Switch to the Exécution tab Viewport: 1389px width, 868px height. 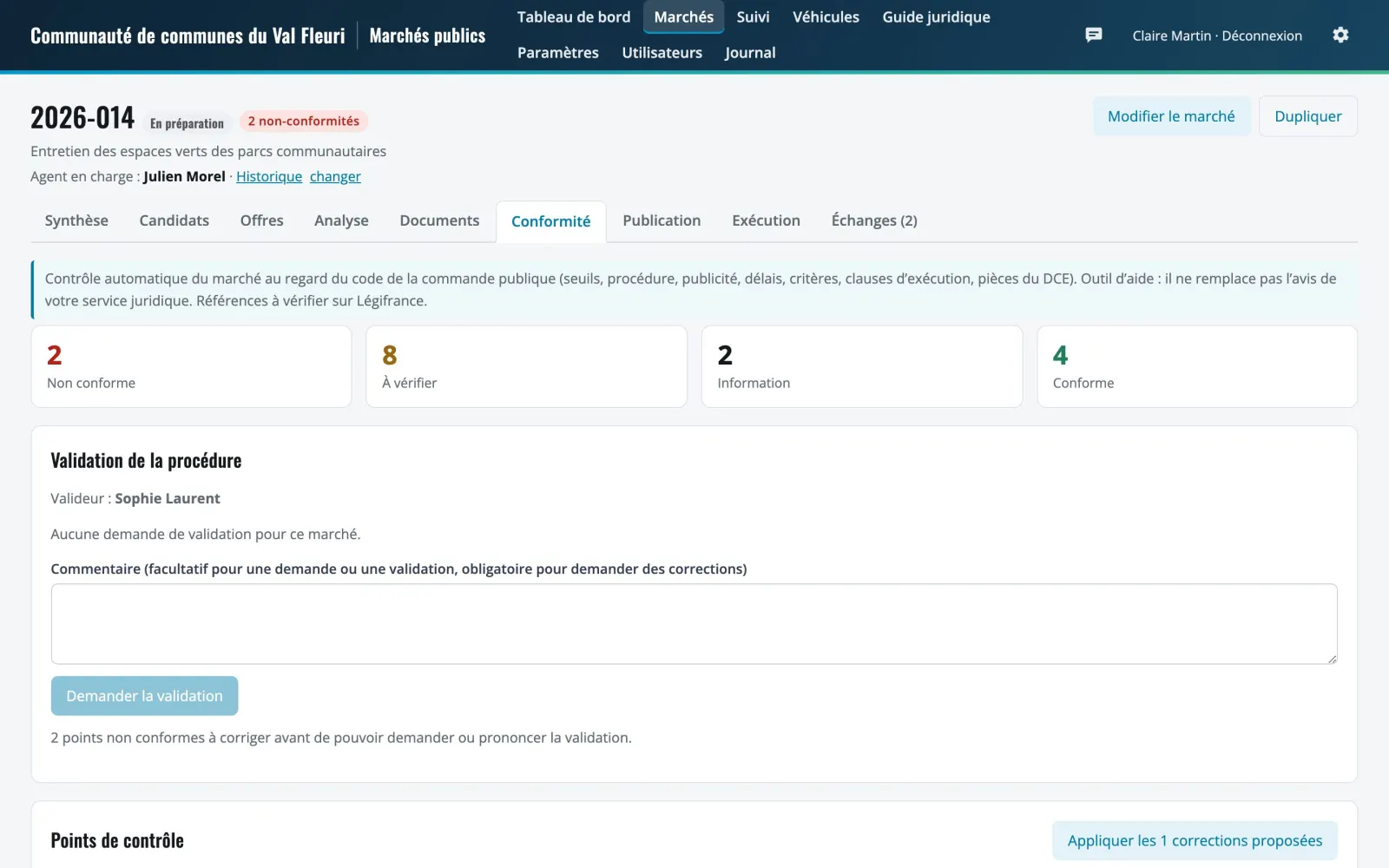(766, 220)
